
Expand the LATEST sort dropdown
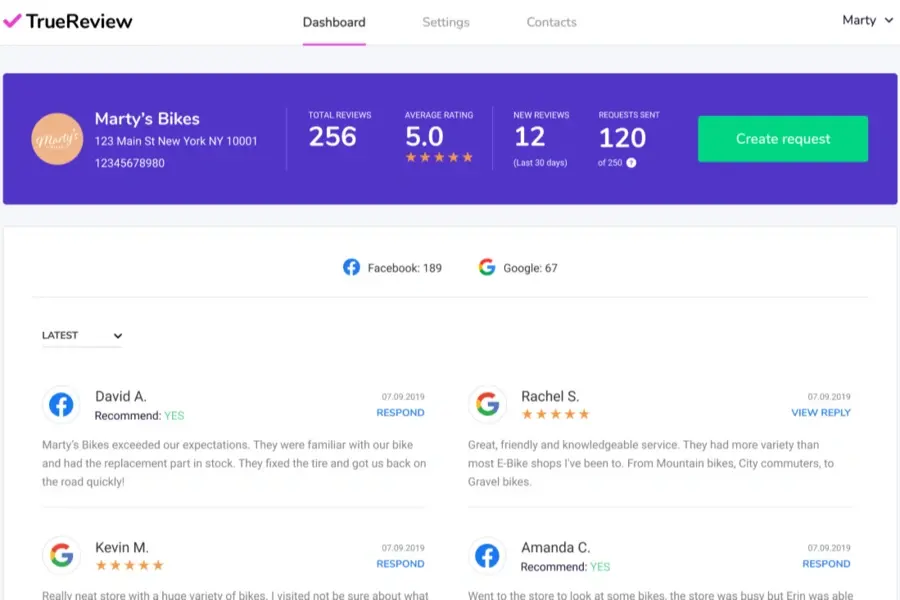(x=82, y=336)
